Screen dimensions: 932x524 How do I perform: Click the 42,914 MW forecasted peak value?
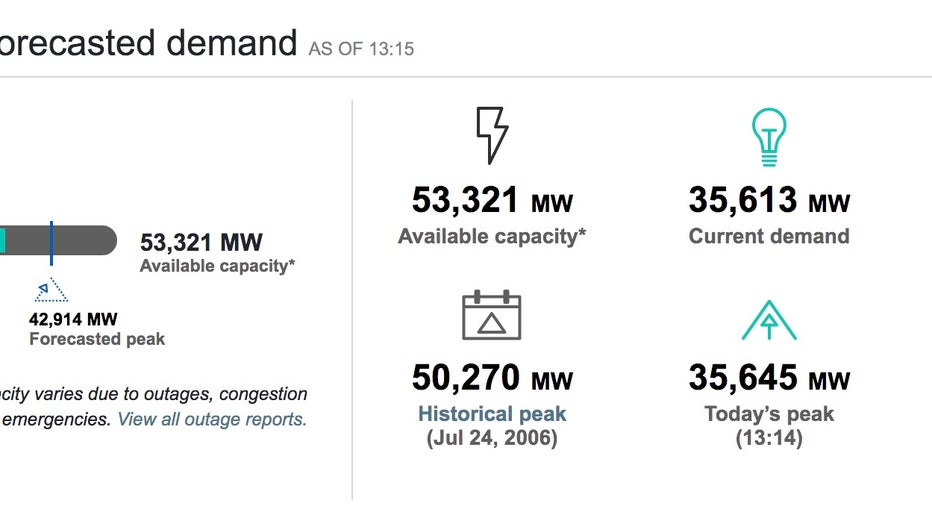coord(73,320)
